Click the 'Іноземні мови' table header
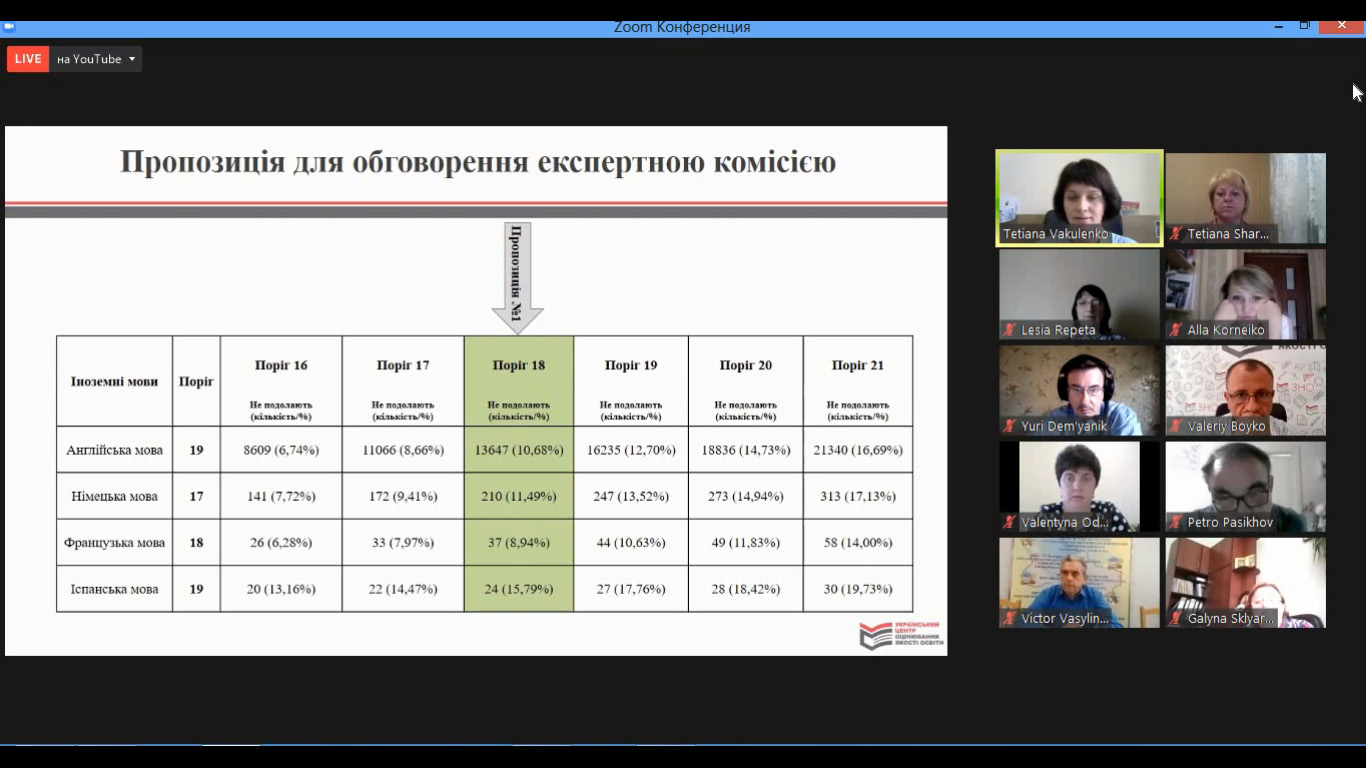Screen dimensions: 1366x768 coord(114,381)
